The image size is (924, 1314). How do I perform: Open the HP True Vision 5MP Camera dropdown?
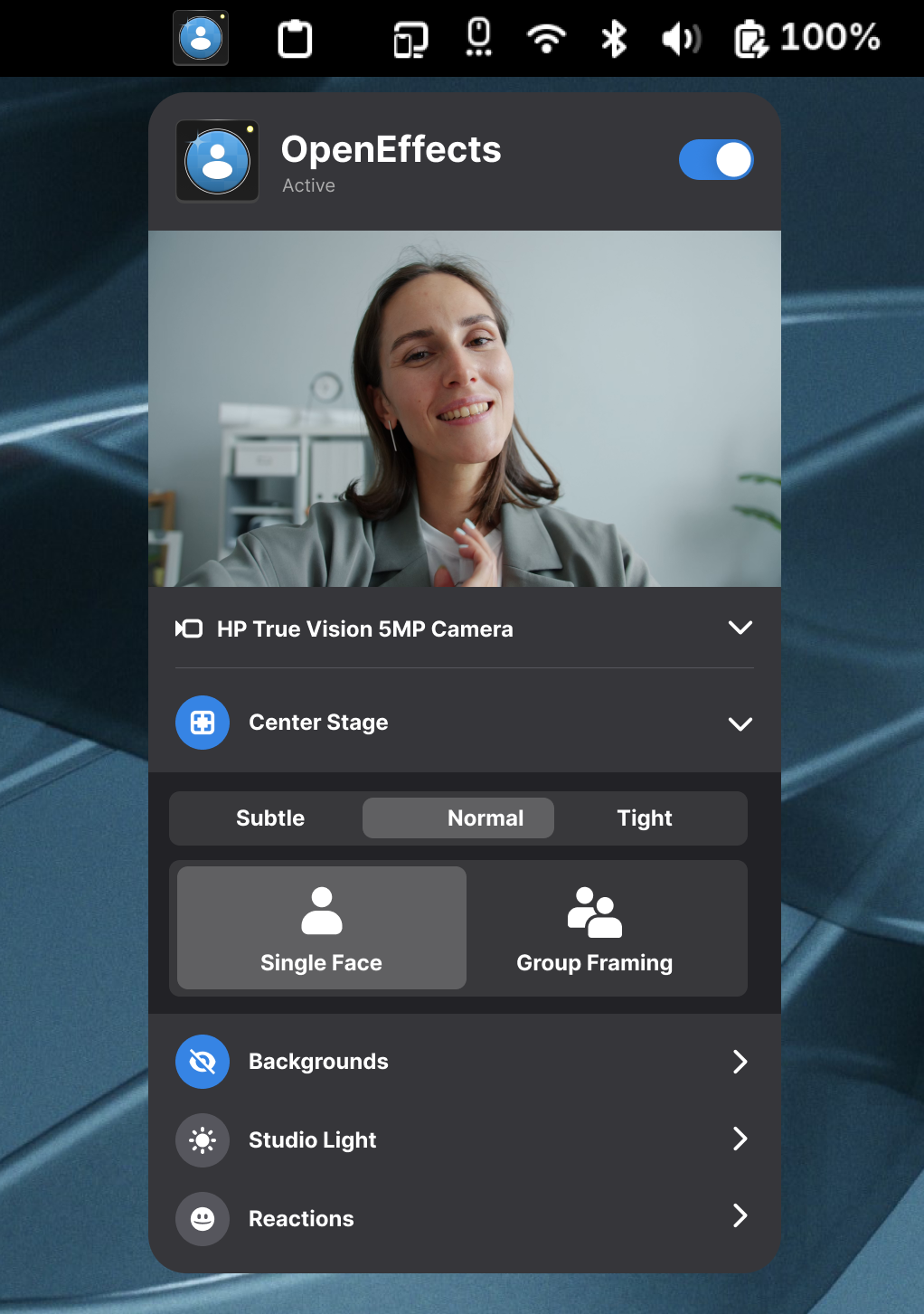pos(465,629)
